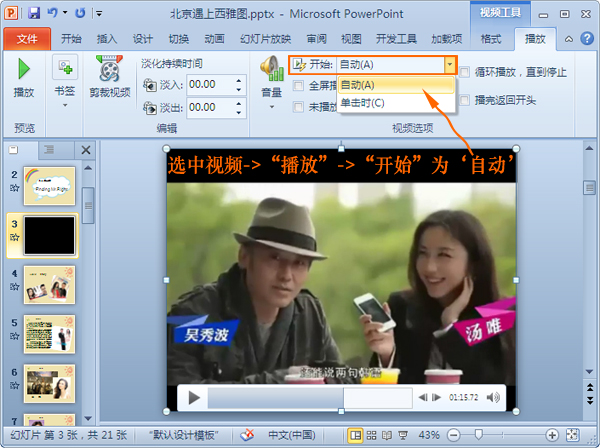The image size is (600, 448).
Task: Select slide 6 thumbnail
Action: (x=49, y=384)
